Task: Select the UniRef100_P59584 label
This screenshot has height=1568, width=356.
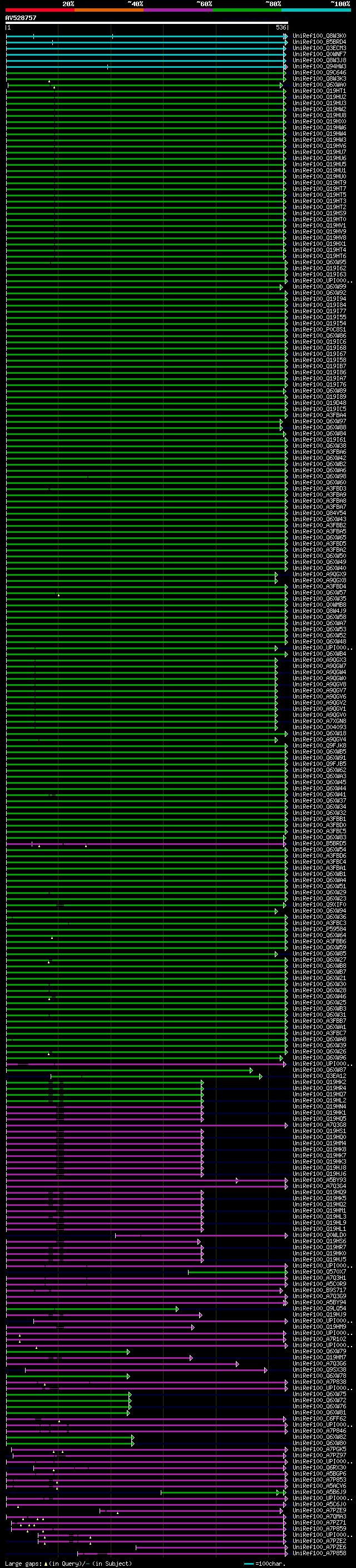Action: pos(319,929)
